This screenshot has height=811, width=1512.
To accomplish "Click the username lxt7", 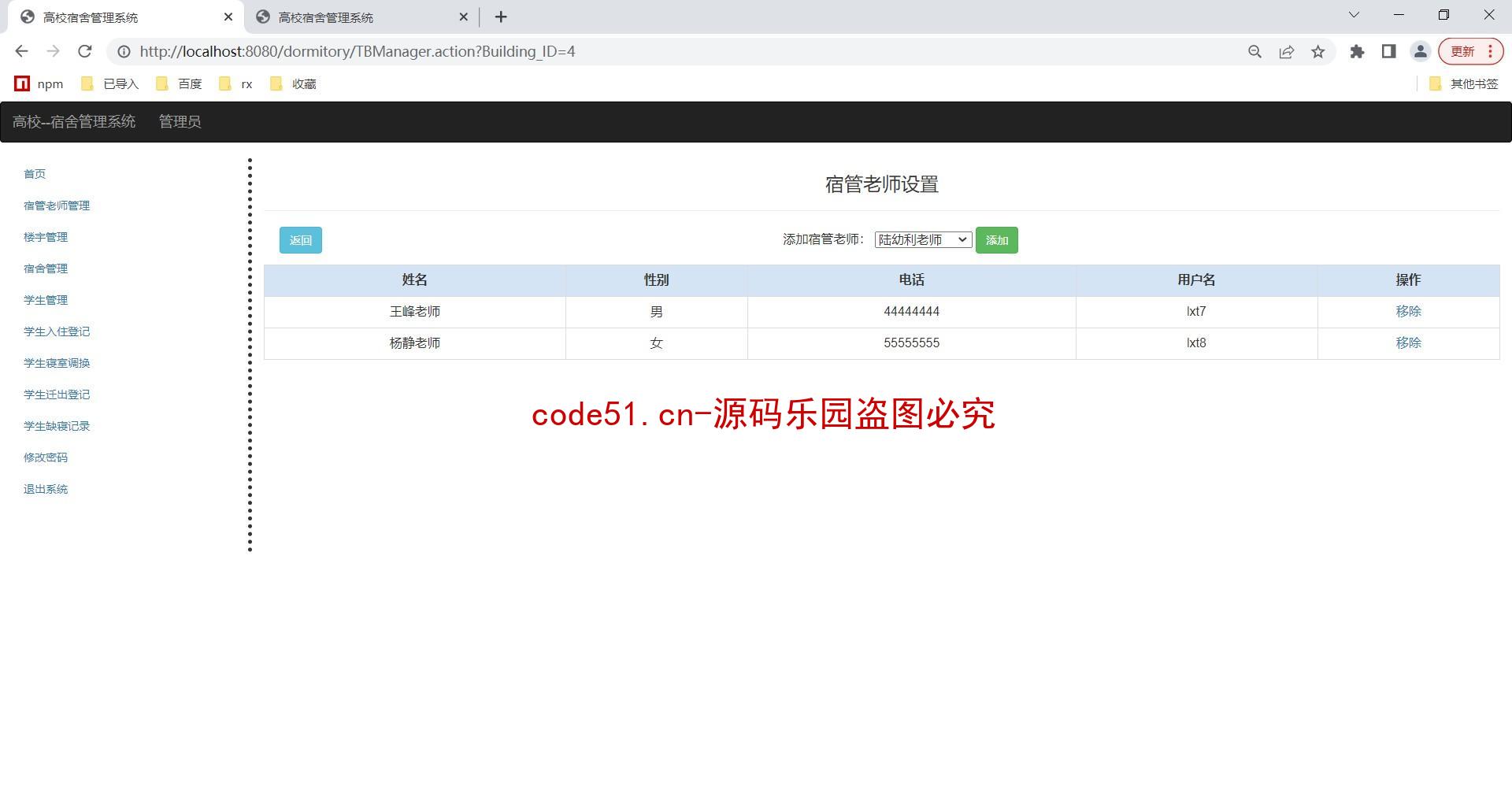I will click(1196, 312).
